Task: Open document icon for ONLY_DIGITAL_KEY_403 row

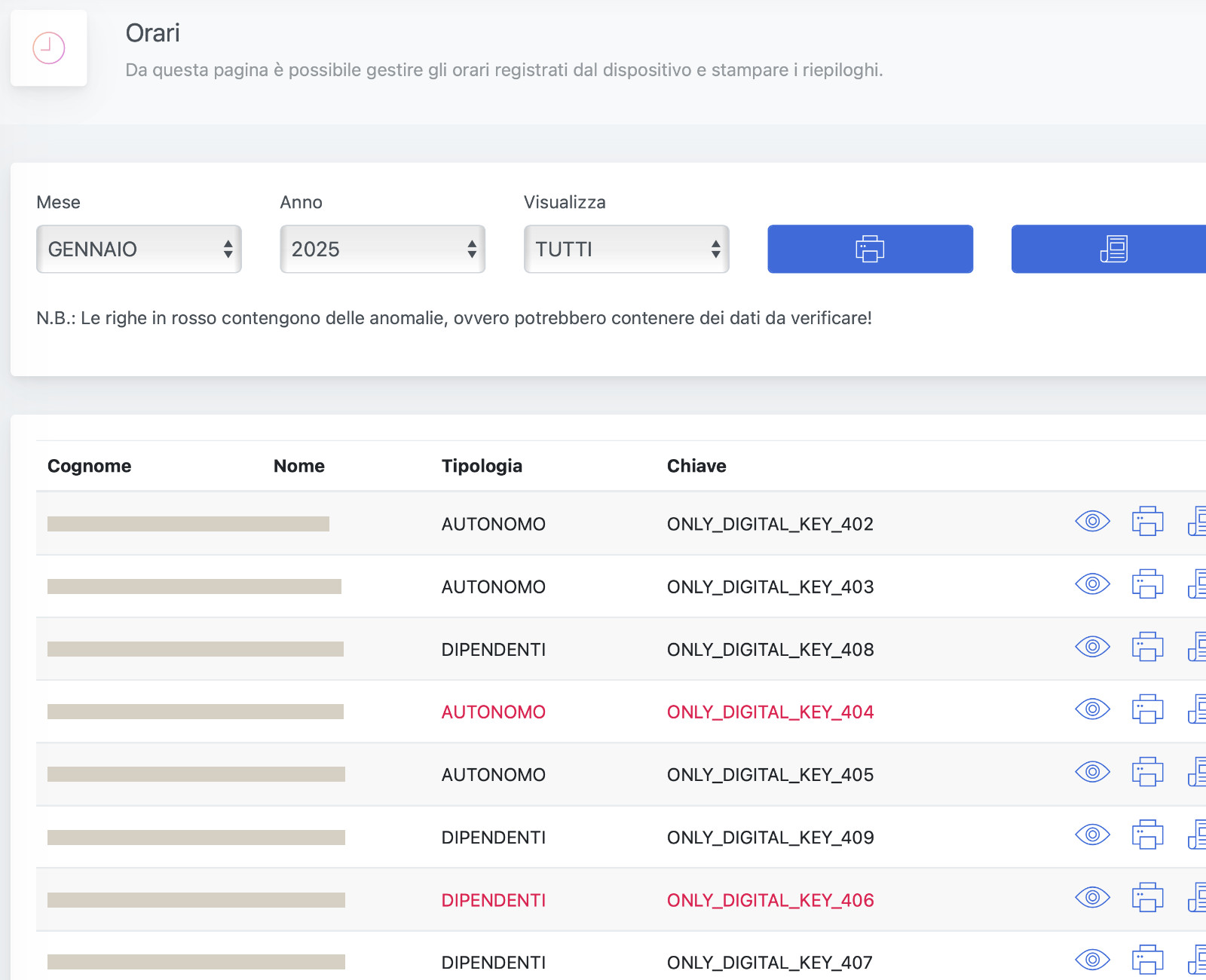Action: tap(1197, 584)
